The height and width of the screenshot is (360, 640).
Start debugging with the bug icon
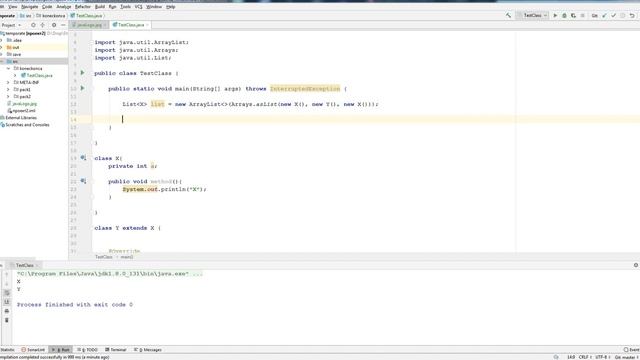(564, 16)
